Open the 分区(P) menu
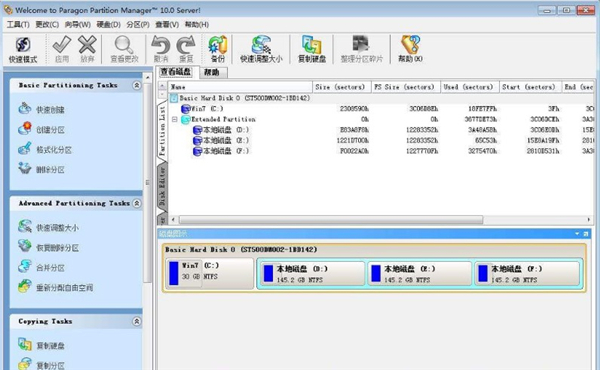Screen dimensions: 600x370 pos(138,24)
